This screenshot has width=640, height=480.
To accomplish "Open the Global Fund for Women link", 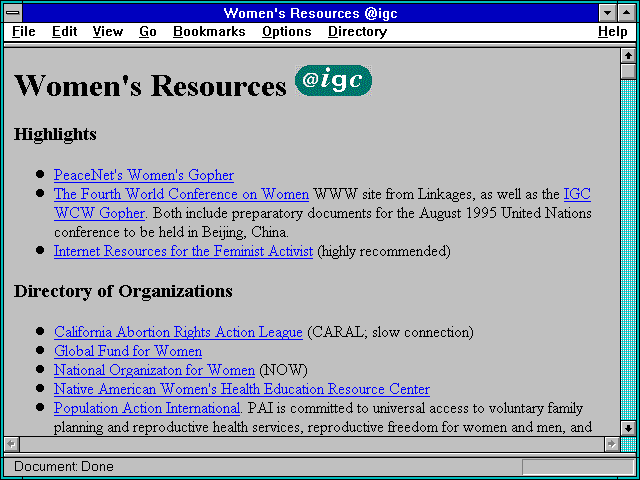I will [128, 351].
